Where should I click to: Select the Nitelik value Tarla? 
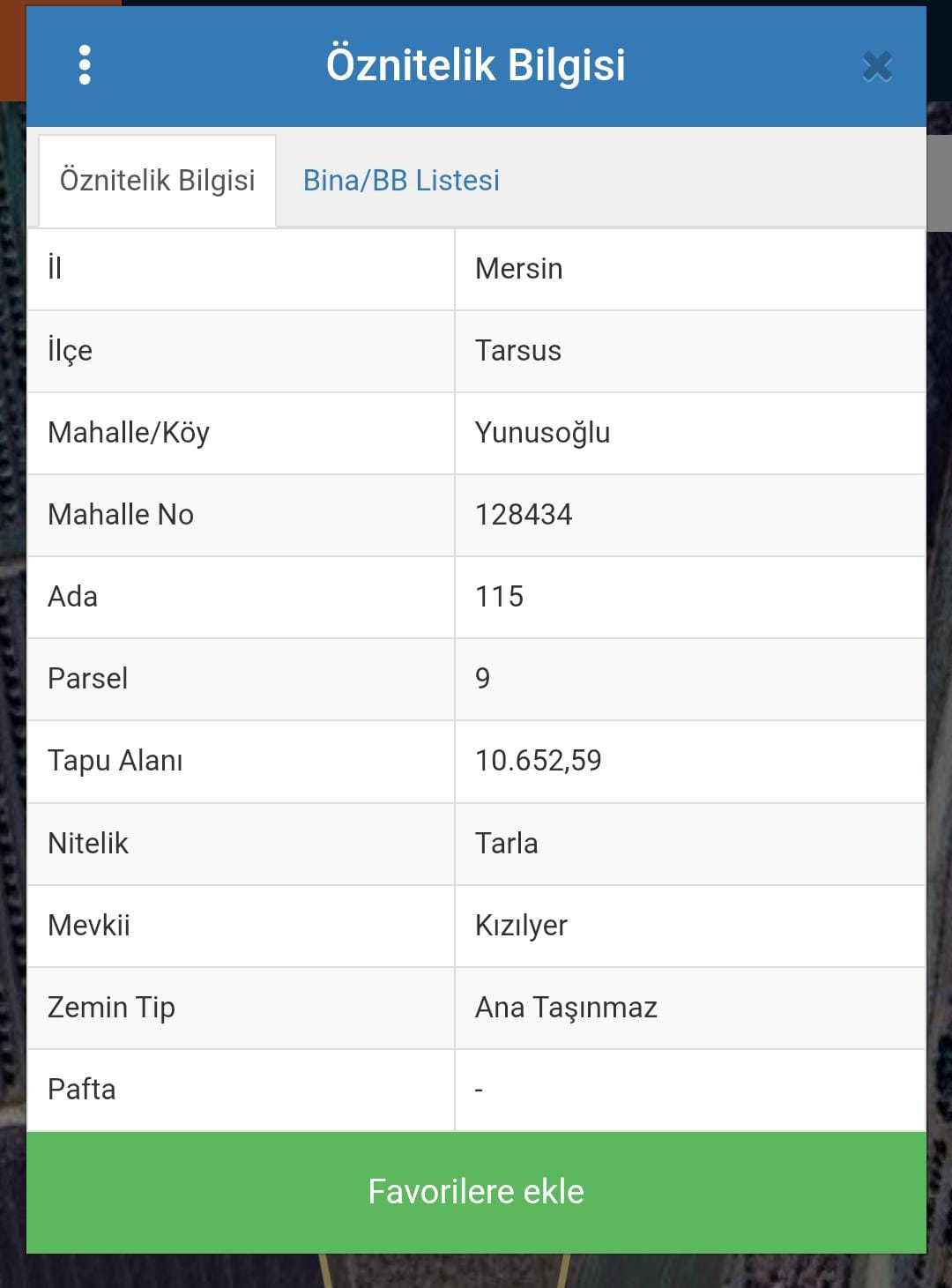click(x=506, y=844)
